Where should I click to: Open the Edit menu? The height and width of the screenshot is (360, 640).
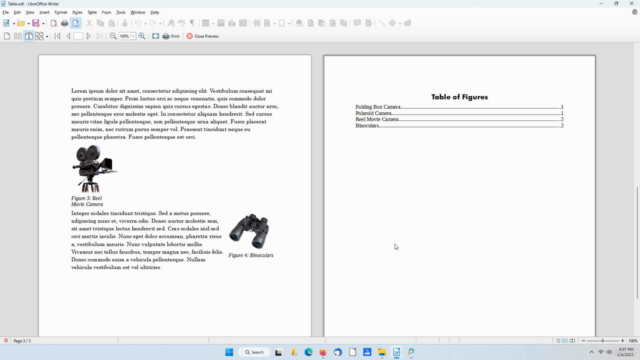coord(17,12)
